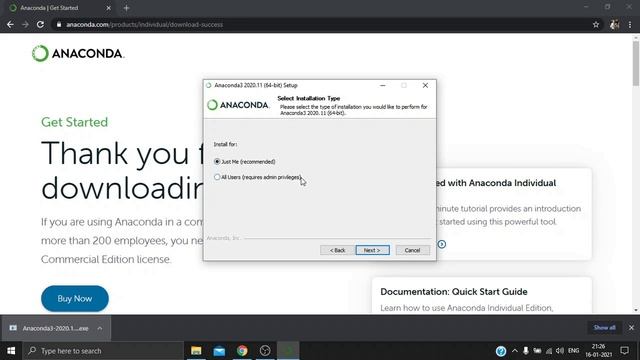Screen dimensions: 640x360
Task: Open Chrome three-dot menu
Action: click(x=630, y=24)
